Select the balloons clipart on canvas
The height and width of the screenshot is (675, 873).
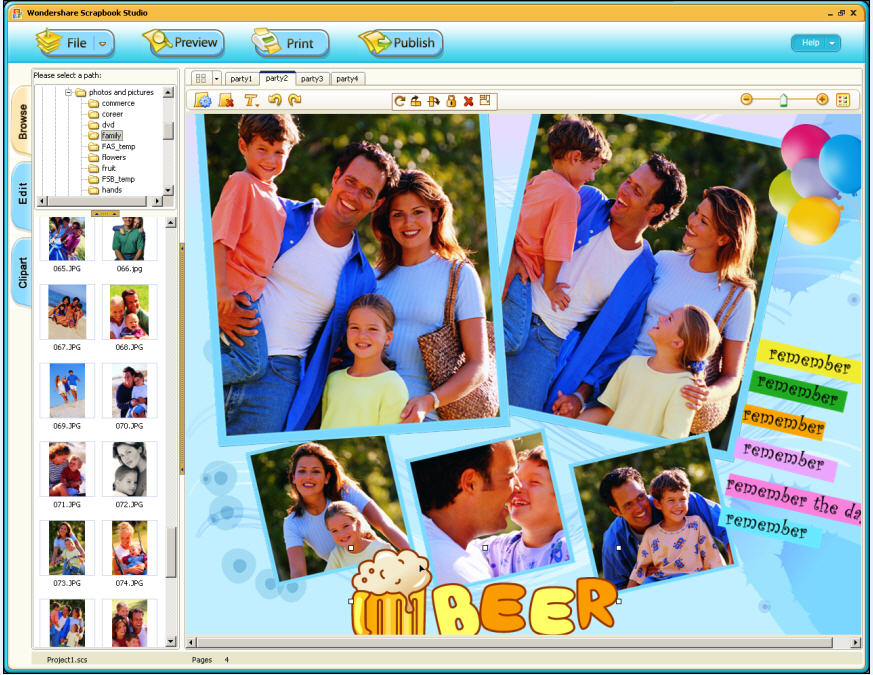click(x=814, y=184)
